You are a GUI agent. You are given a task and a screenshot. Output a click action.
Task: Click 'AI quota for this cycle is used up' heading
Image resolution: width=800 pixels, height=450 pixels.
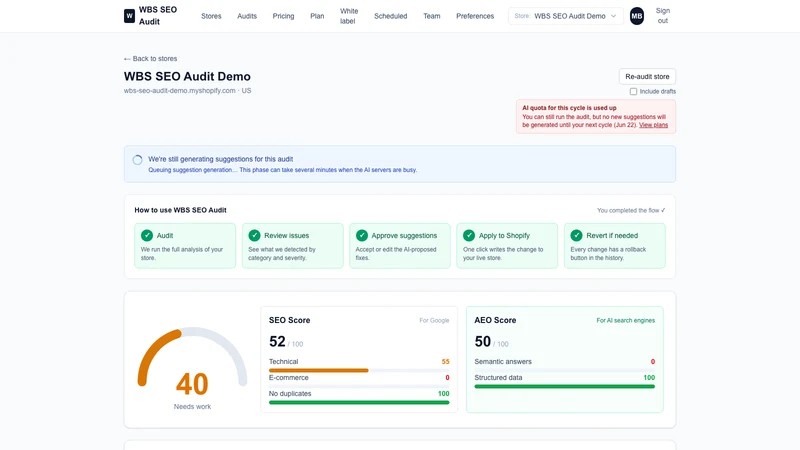point(569,108)
